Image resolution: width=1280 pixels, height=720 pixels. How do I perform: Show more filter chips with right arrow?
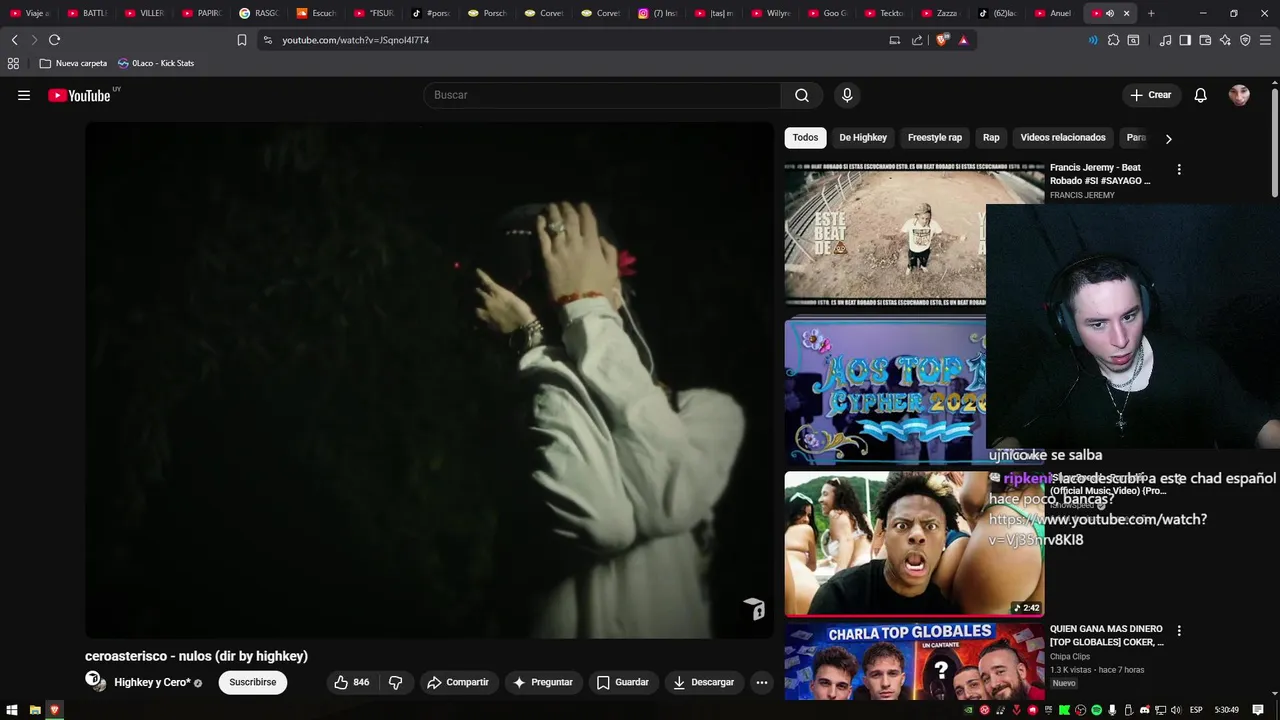(1168, 139)
